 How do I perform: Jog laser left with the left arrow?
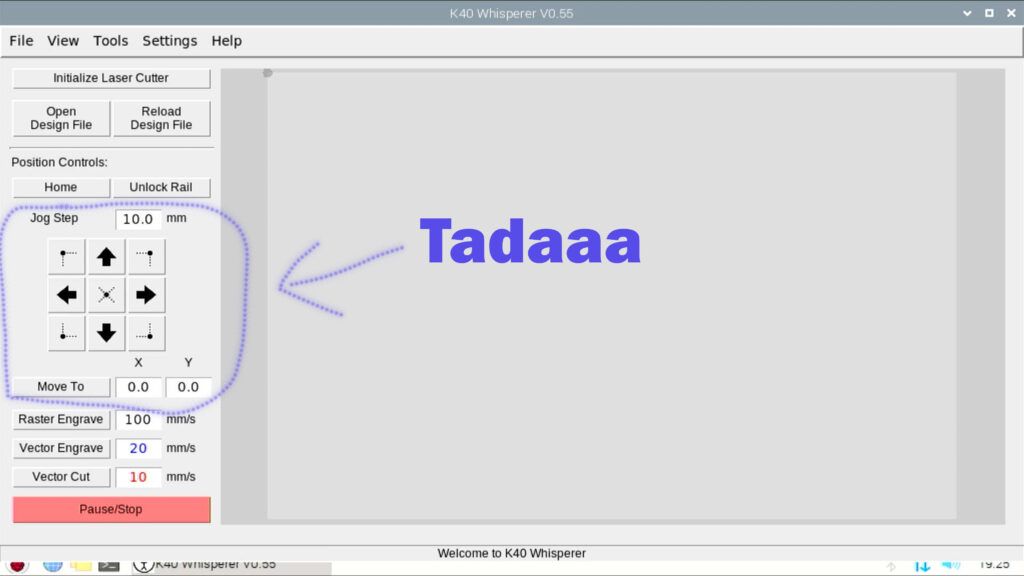tap(67, 295)
